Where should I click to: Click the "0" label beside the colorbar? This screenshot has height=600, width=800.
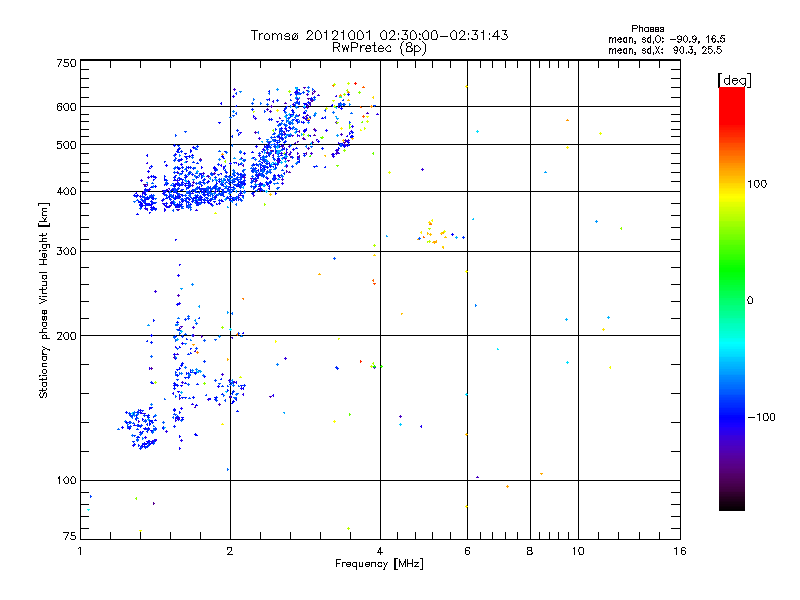tap(750, 301)
